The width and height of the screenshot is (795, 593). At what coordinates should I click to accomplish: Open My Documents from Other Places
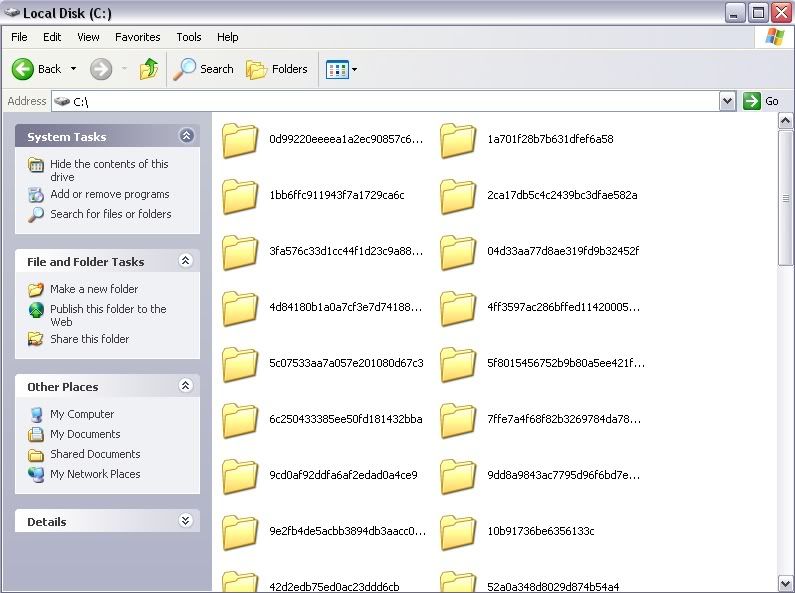coord(85,434)
